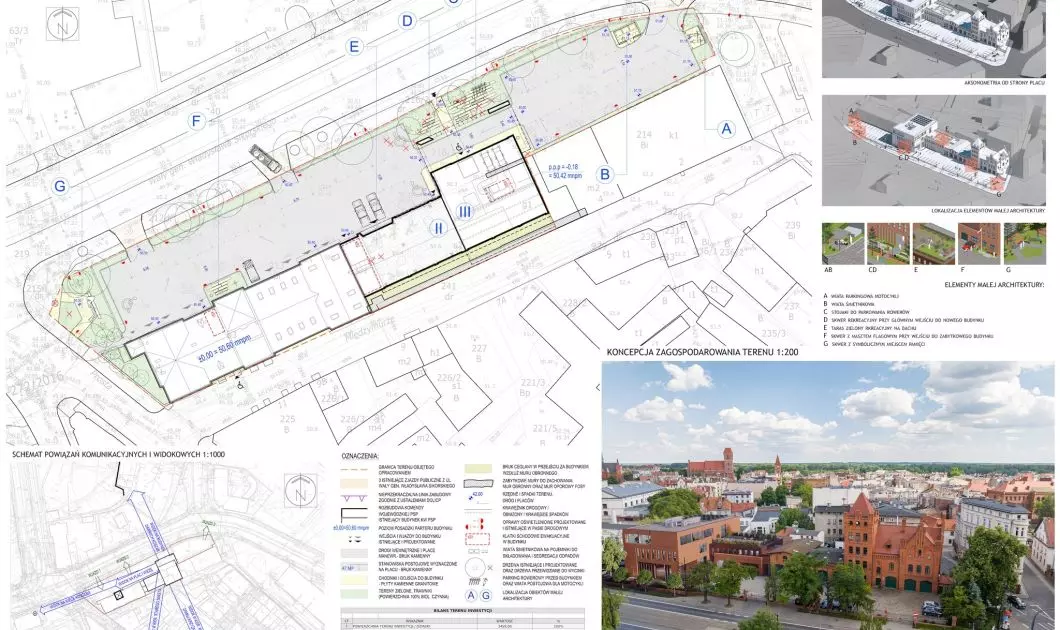
Task: Click the bicycle parking symbol in the legend
Action: click(478, 582)
